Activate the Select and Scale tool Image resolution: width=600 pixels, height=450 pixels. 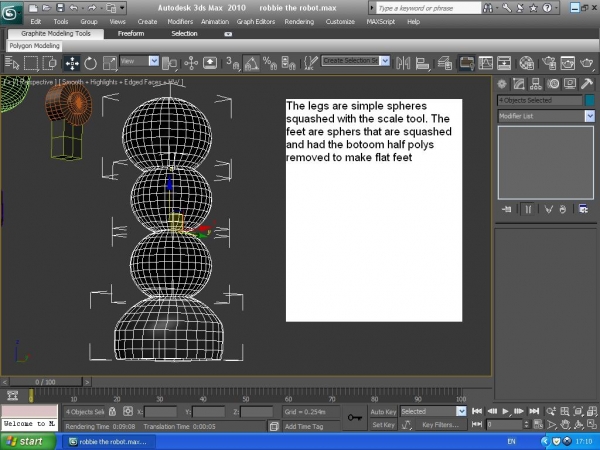(x=109, y=63)
